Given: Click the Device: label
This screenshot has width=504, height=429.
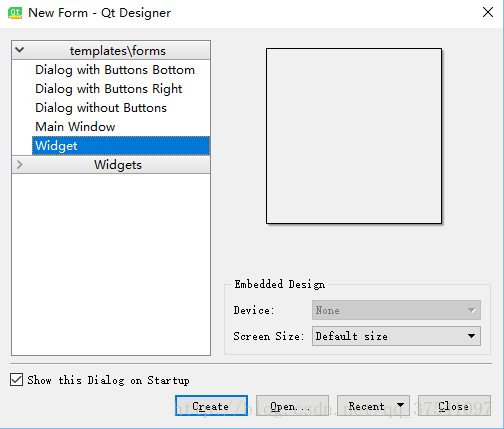Looking at the screenshot, I should [254, 310].
